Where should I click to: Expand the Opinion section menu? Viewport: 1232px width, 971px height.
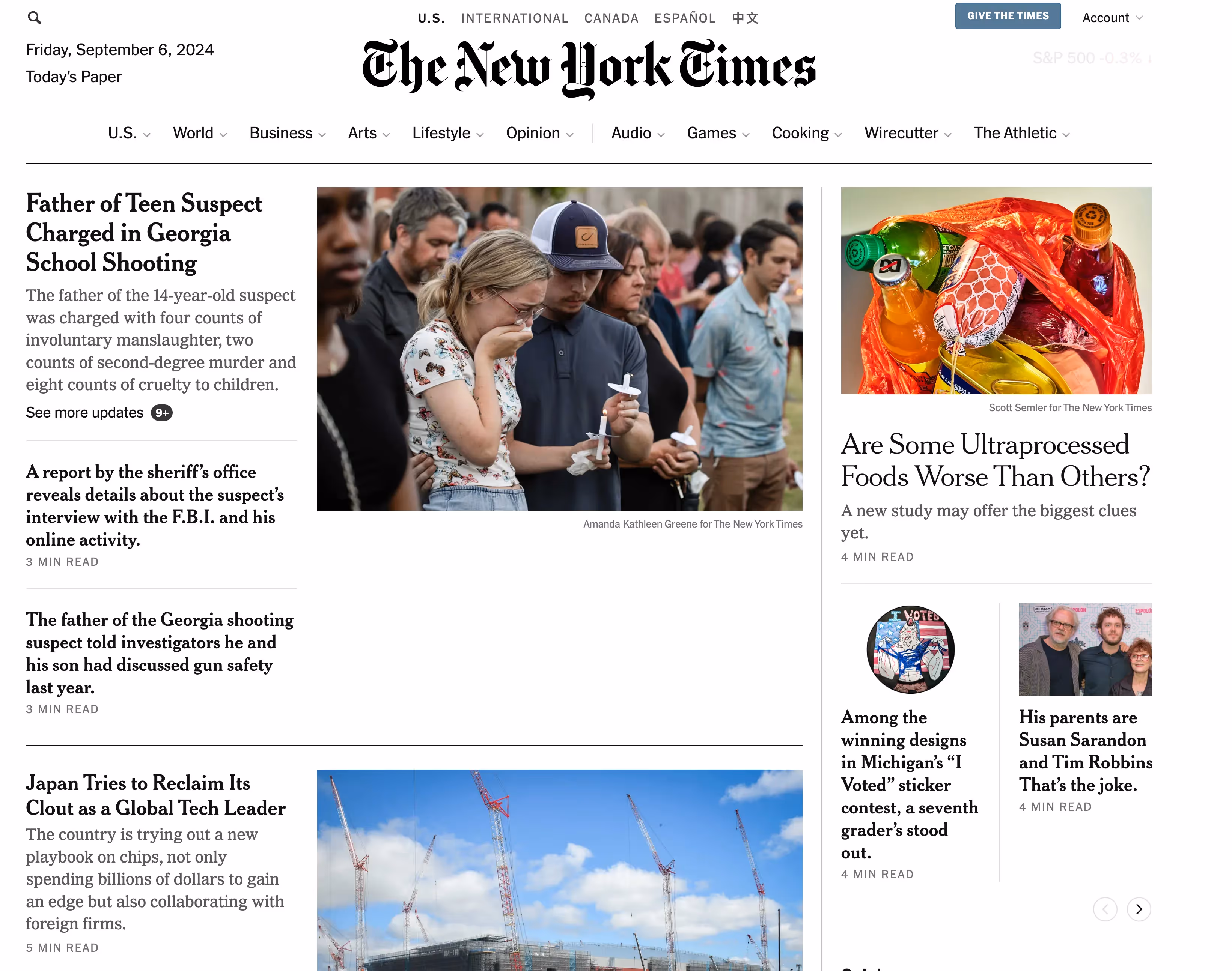540,133
